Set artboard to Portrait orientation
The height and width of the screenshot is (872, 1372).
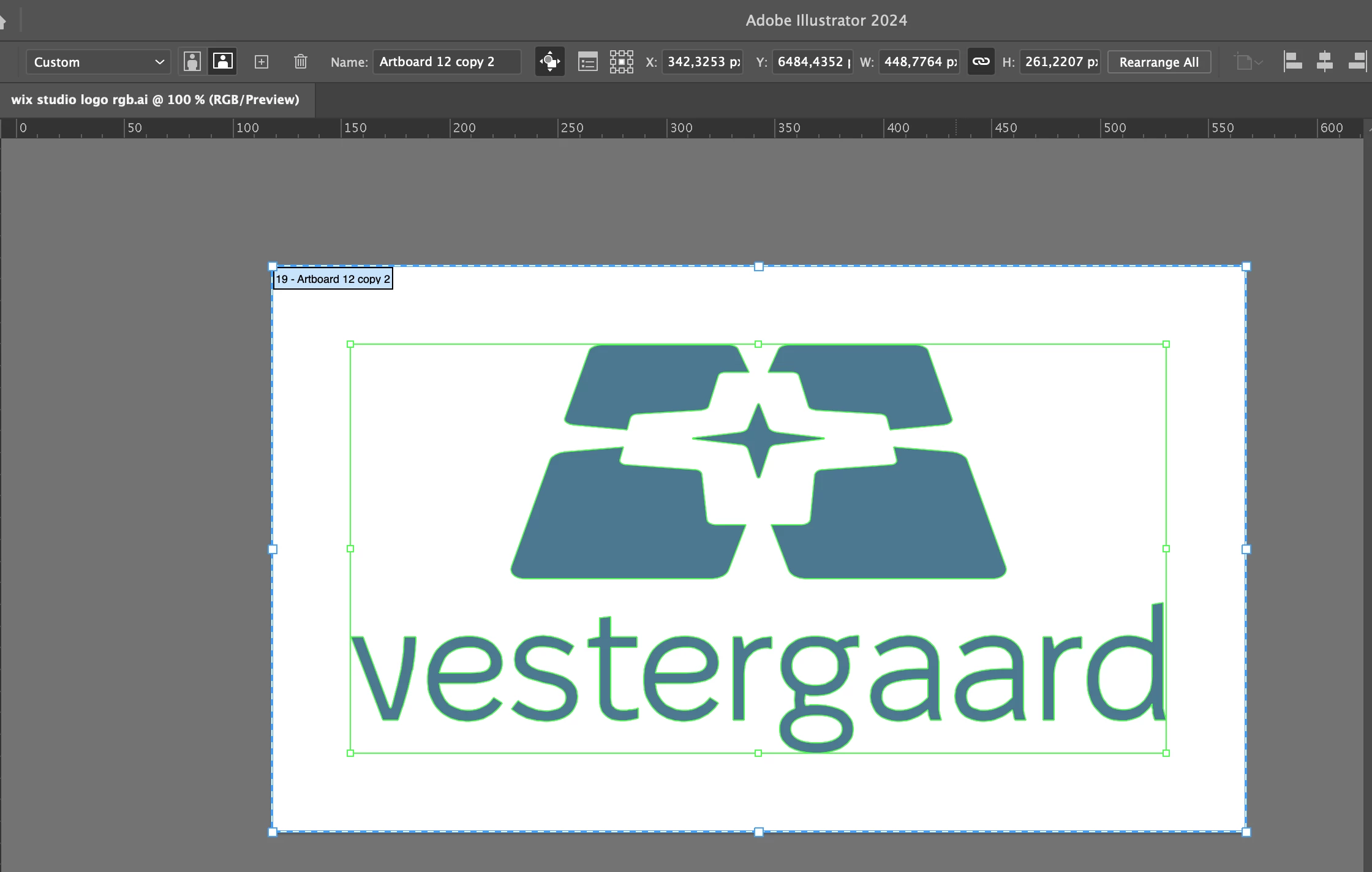tap(192, 62)
